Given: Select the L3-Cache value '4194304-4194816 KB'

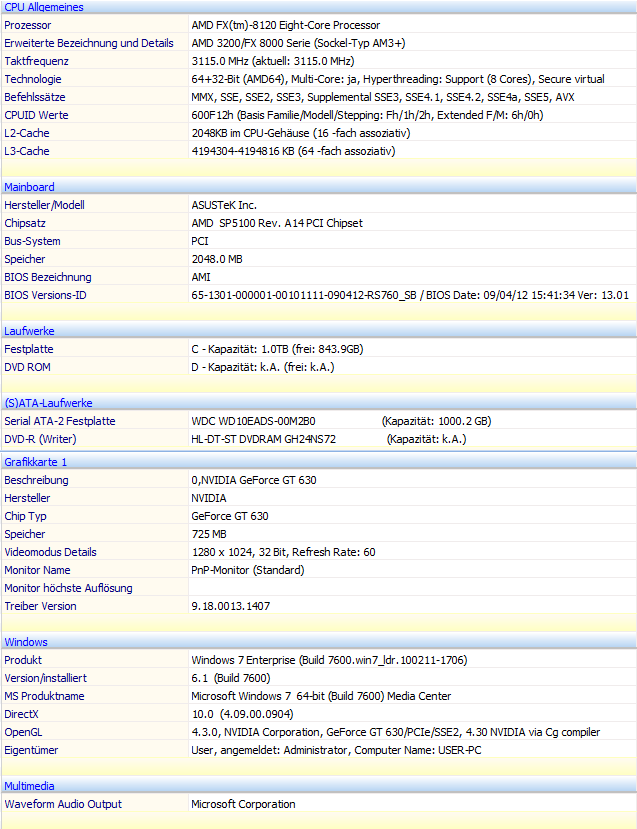Looking at the screenshot, I should tap(293, 151).
